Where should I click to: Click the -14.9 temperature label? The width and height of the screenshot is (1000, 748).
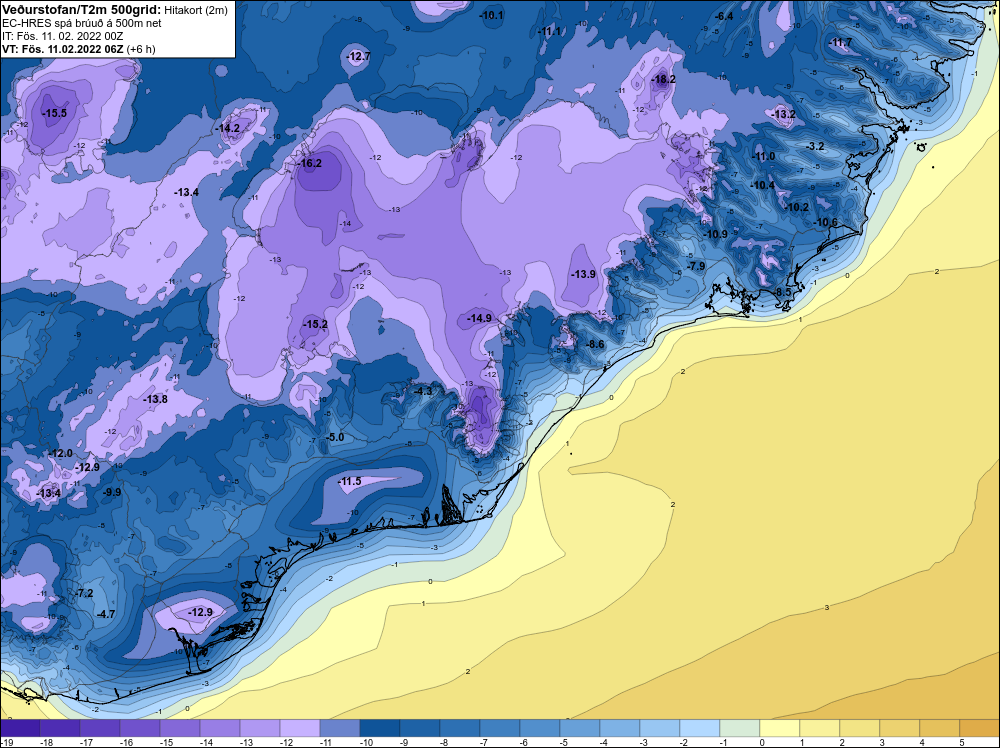point(479,318)
